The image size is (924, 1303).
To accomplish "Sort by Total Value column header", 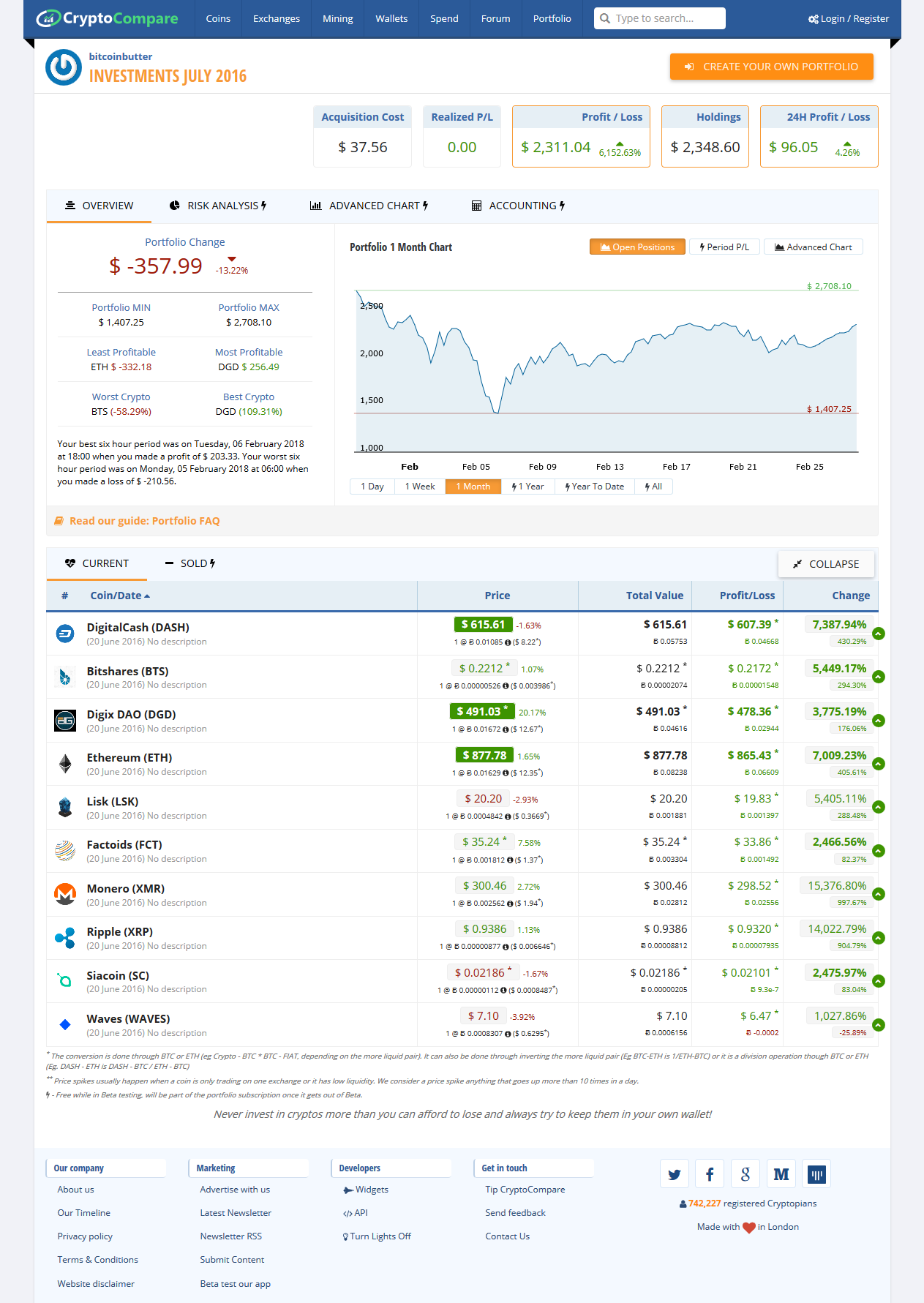I will (655, 596).
